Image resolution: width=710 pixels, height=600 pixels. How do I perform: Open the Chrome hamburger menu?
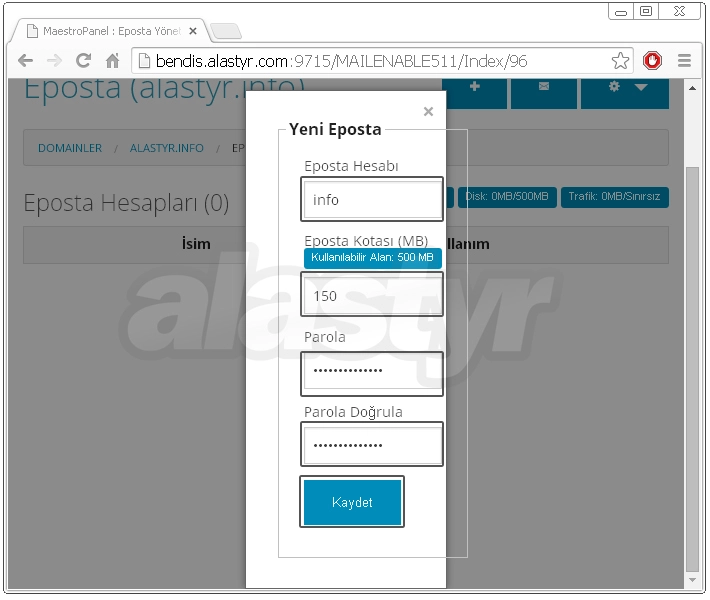tap(684, 60)
